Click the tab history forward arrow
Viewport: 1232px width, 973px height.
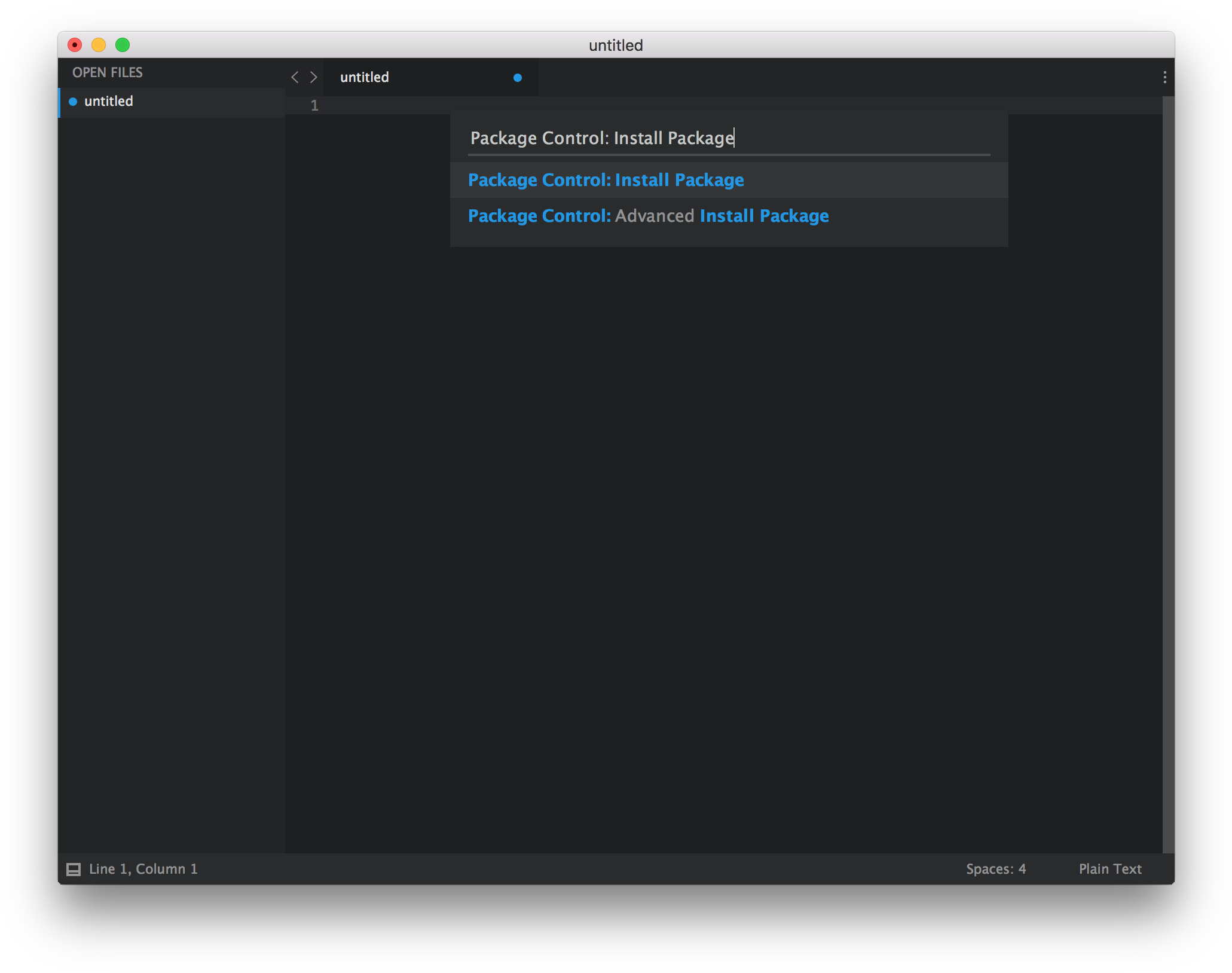[313, 77]
